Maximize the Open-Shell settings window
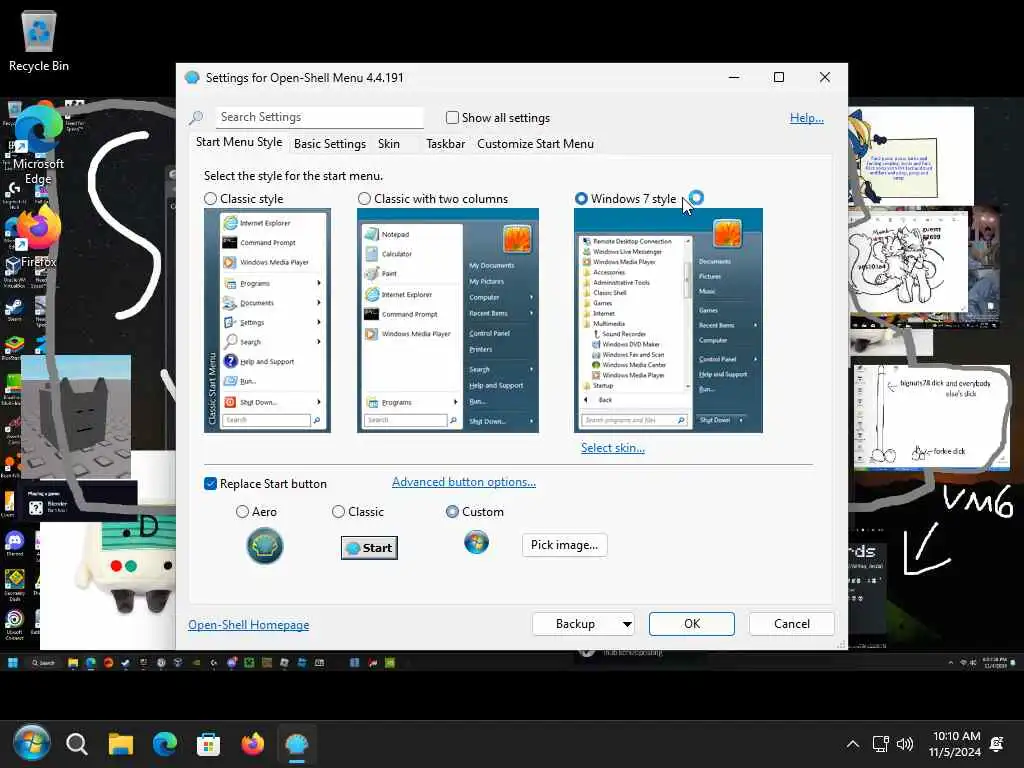This screenshot has width=1024, height=768. pos(779,78)
